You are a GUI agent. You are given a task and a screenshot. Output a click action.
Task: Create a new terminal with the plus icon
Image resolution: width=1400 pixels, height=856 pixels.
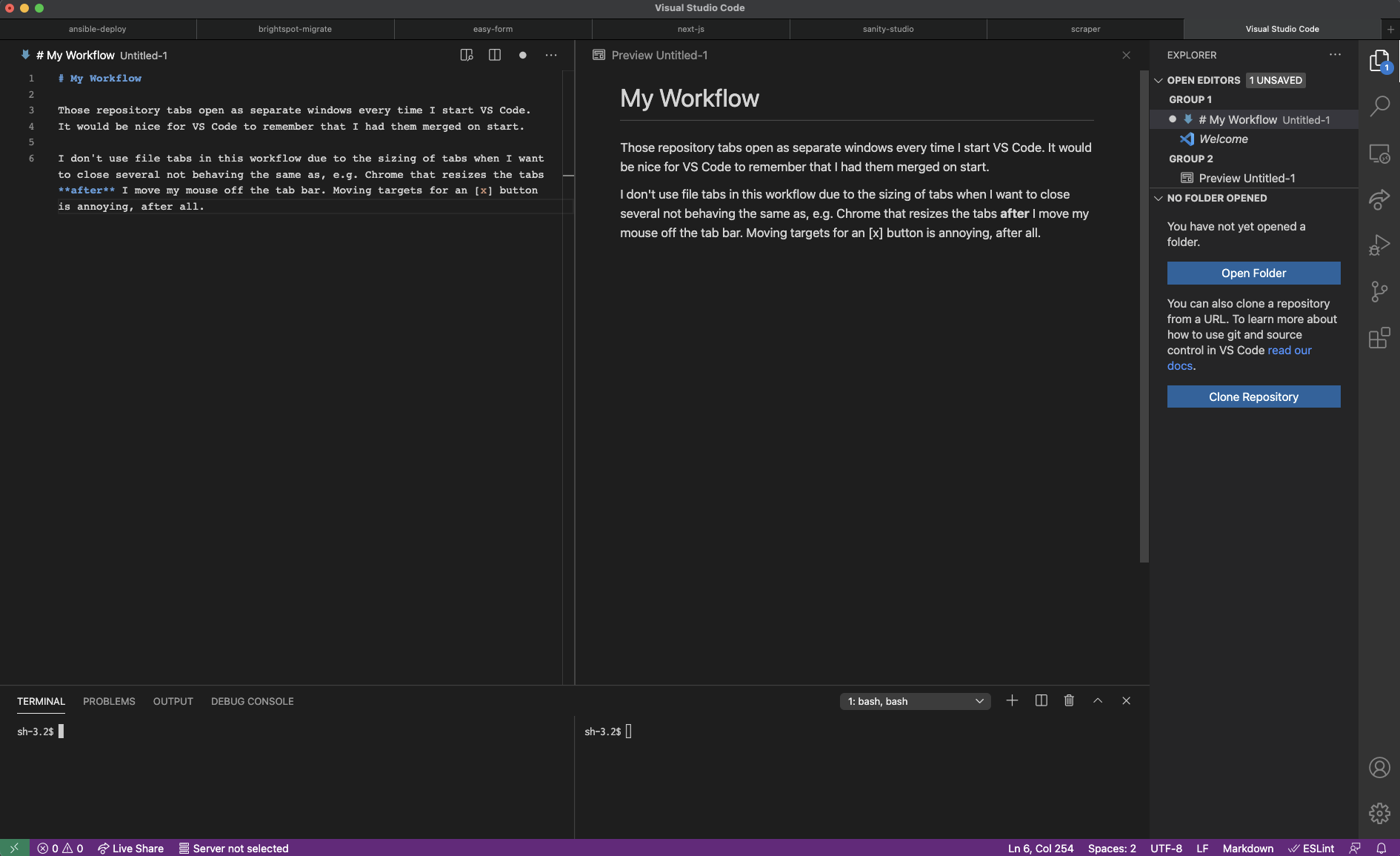tap(1012, 700)
